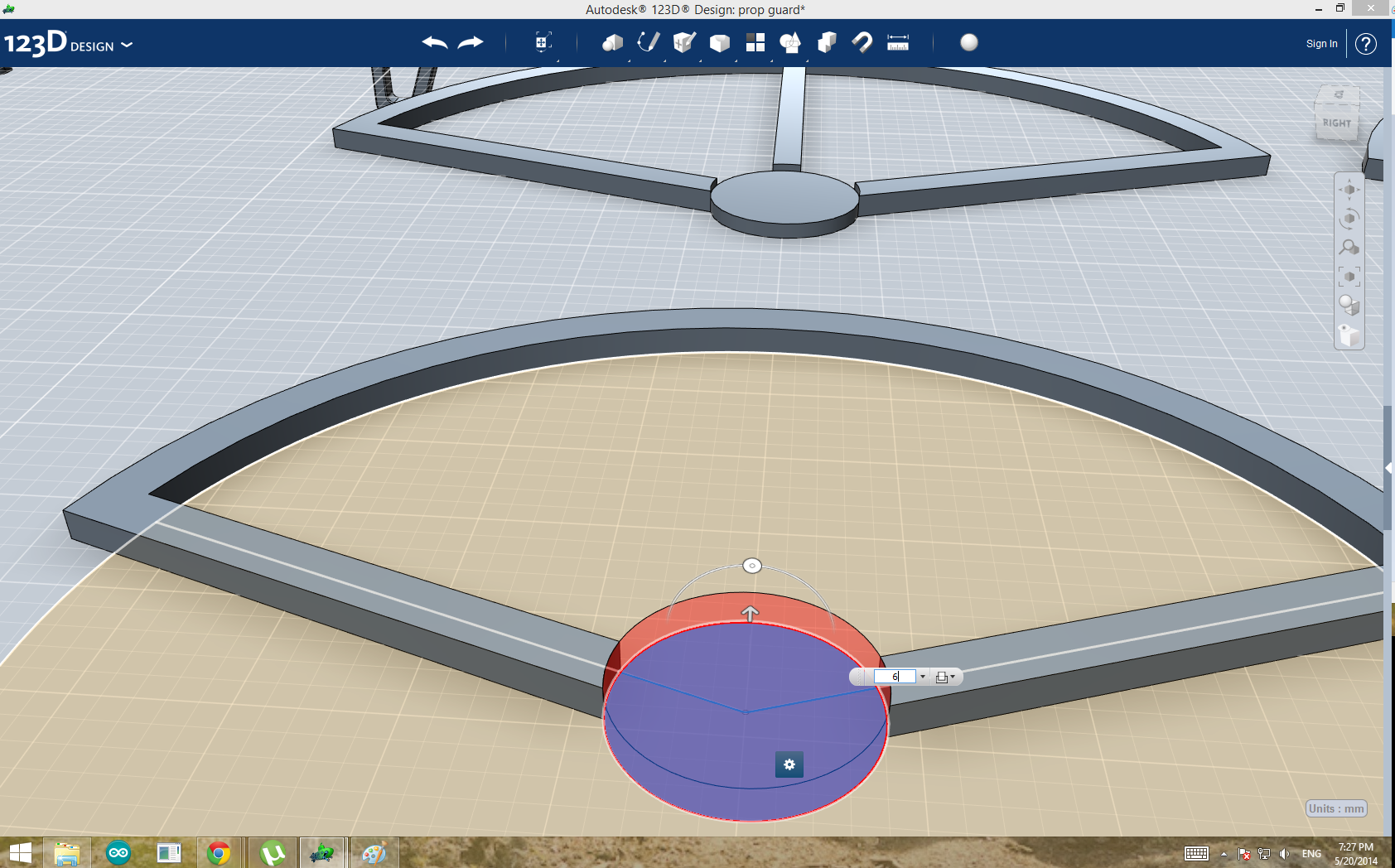1395x868 pixels.
Task: Click the RIGHT face of view cube
Action: tap(1336, 123)
